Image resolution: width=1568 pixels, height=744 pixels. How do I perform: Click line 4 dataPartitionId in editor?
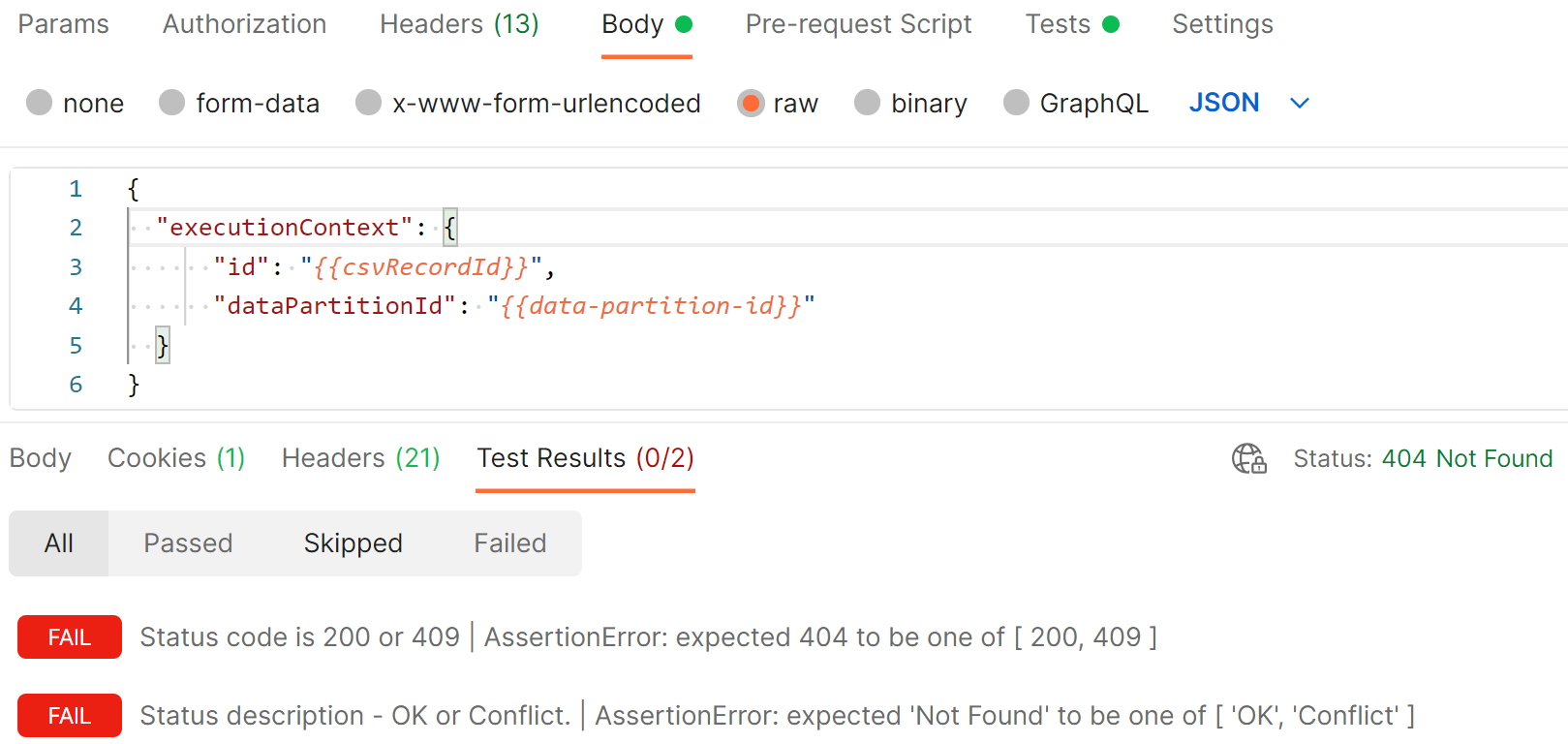click(334, 306)
